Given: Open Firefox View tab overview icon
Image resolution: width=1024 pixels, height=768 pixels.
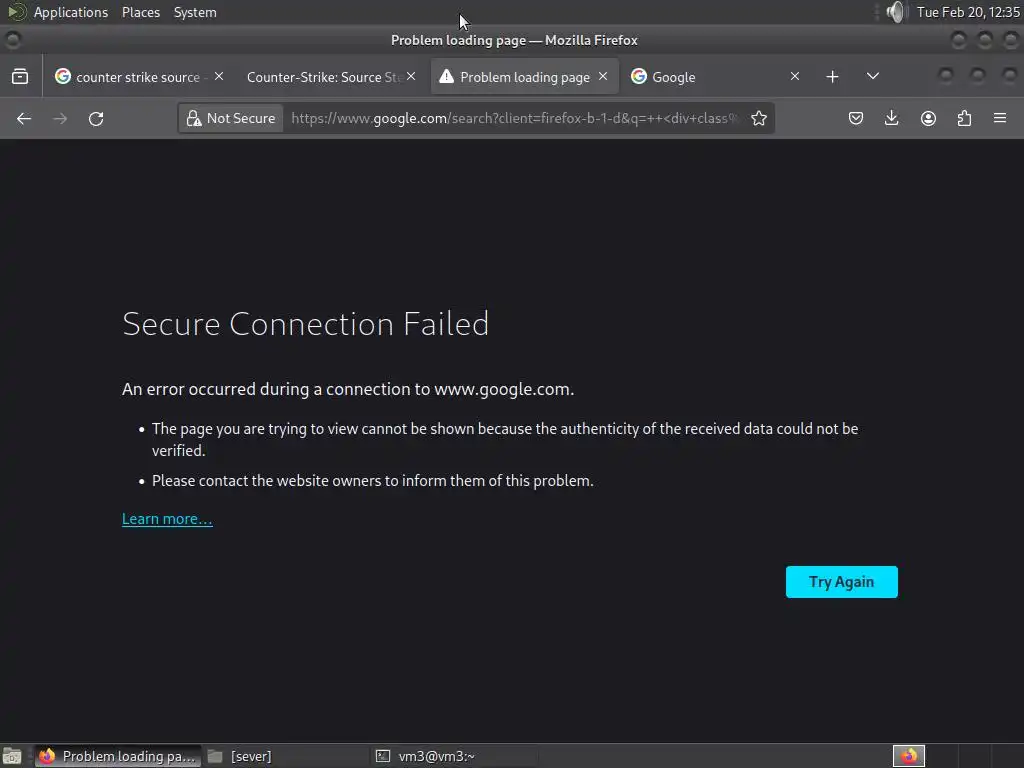Looking at the screenshot, I should pos(20,77).
